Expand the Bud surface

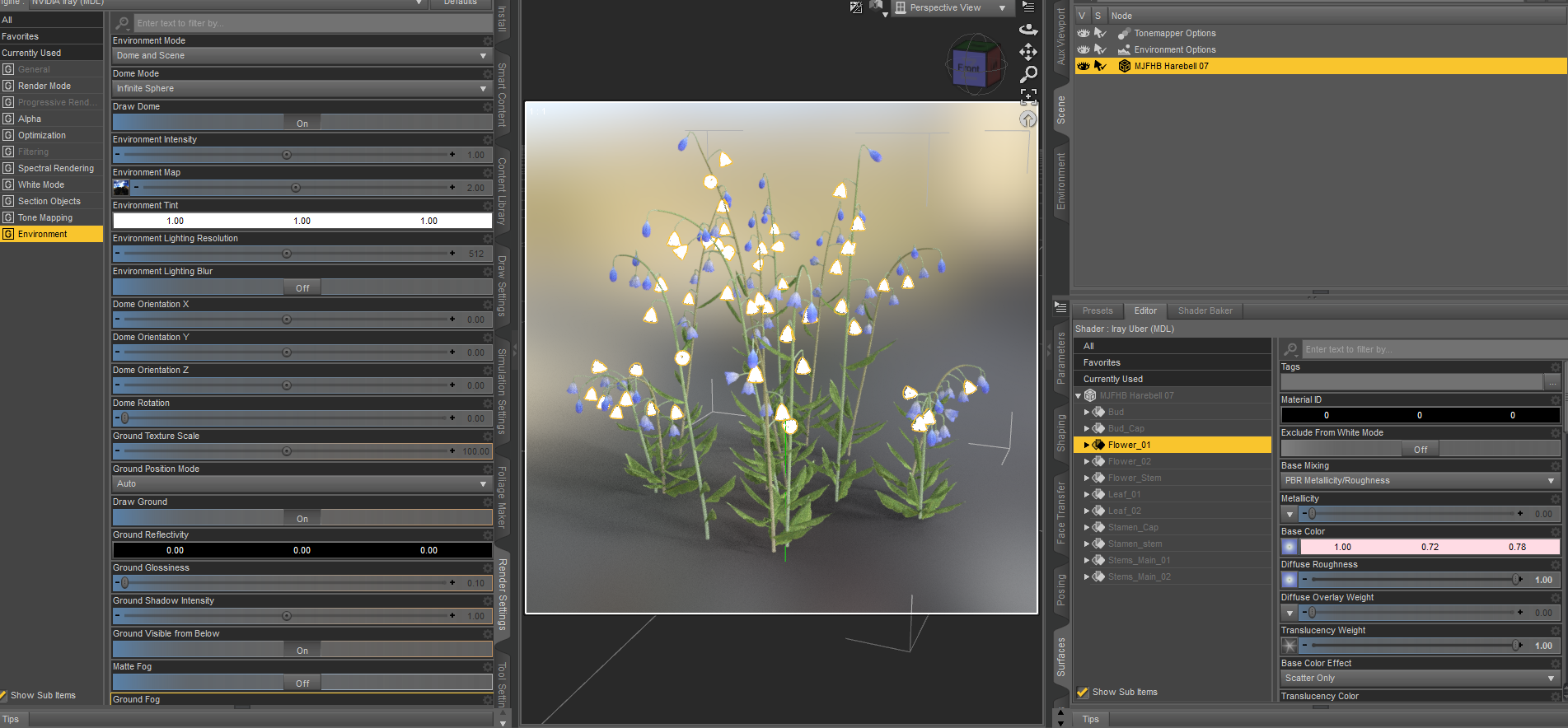coord(1087,412)
